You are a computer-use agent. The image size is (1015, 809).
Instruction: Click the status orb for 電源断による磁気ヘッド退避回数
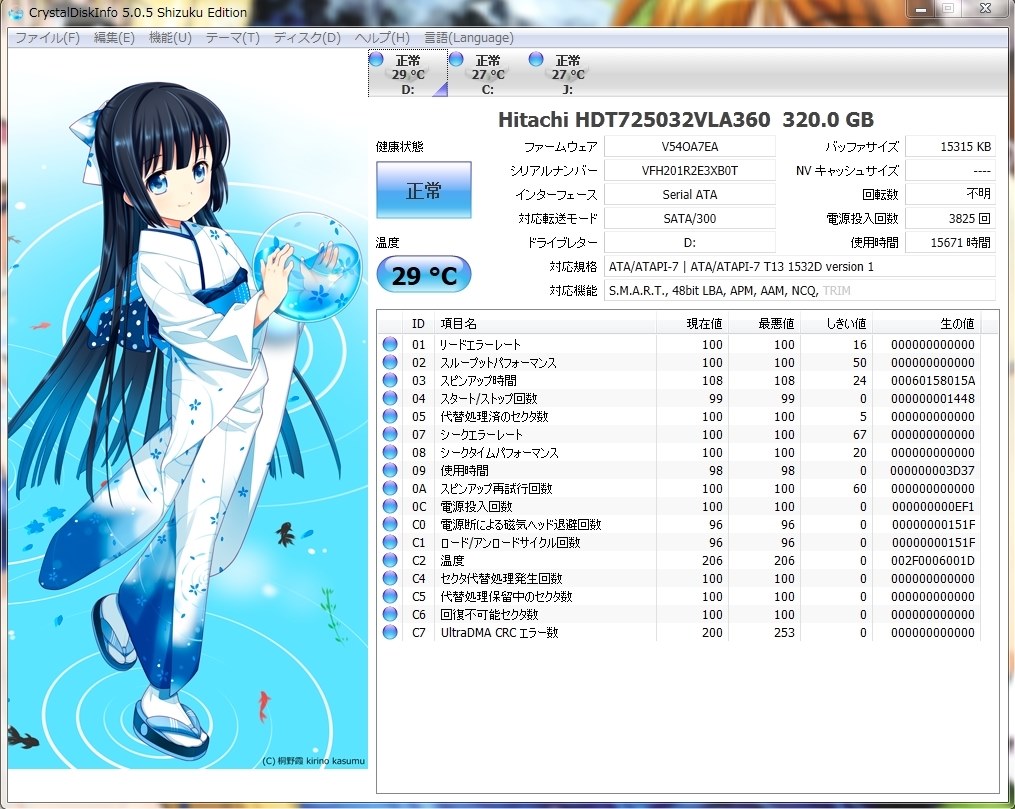click(x=390, y=524)
